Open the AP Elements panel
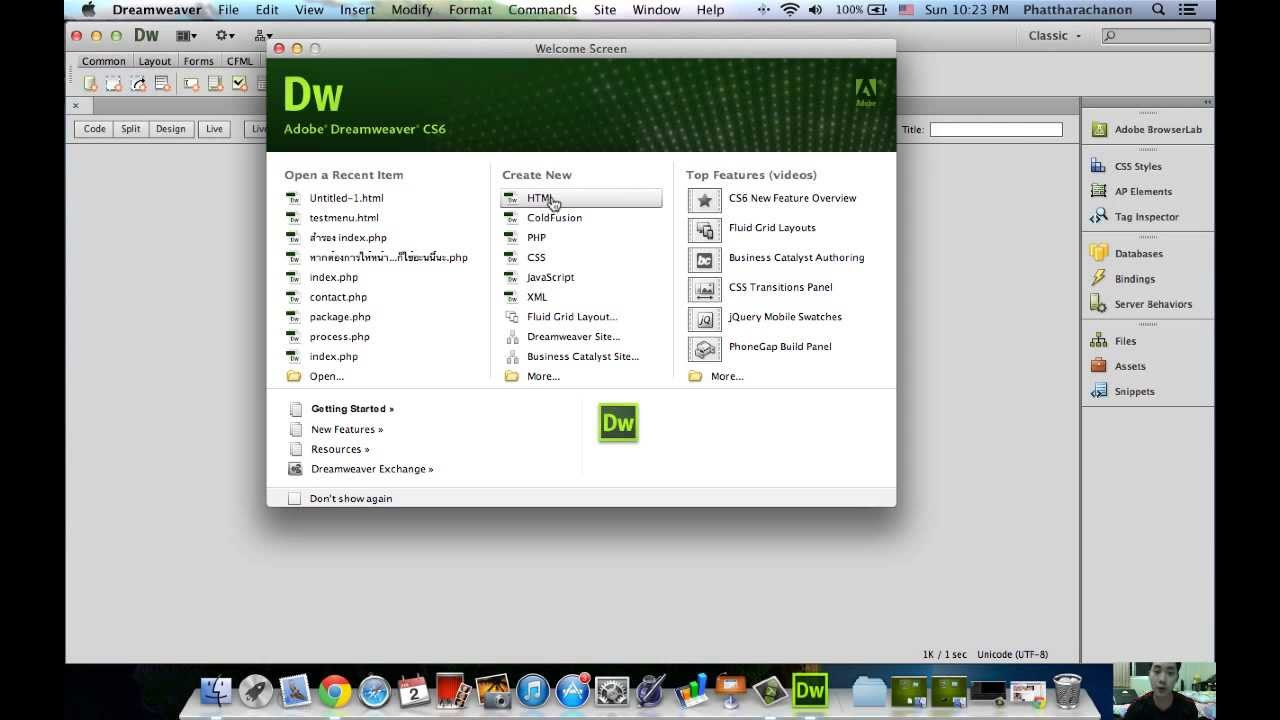The height and width of the screenshot is (720, 1280). 1132,191
